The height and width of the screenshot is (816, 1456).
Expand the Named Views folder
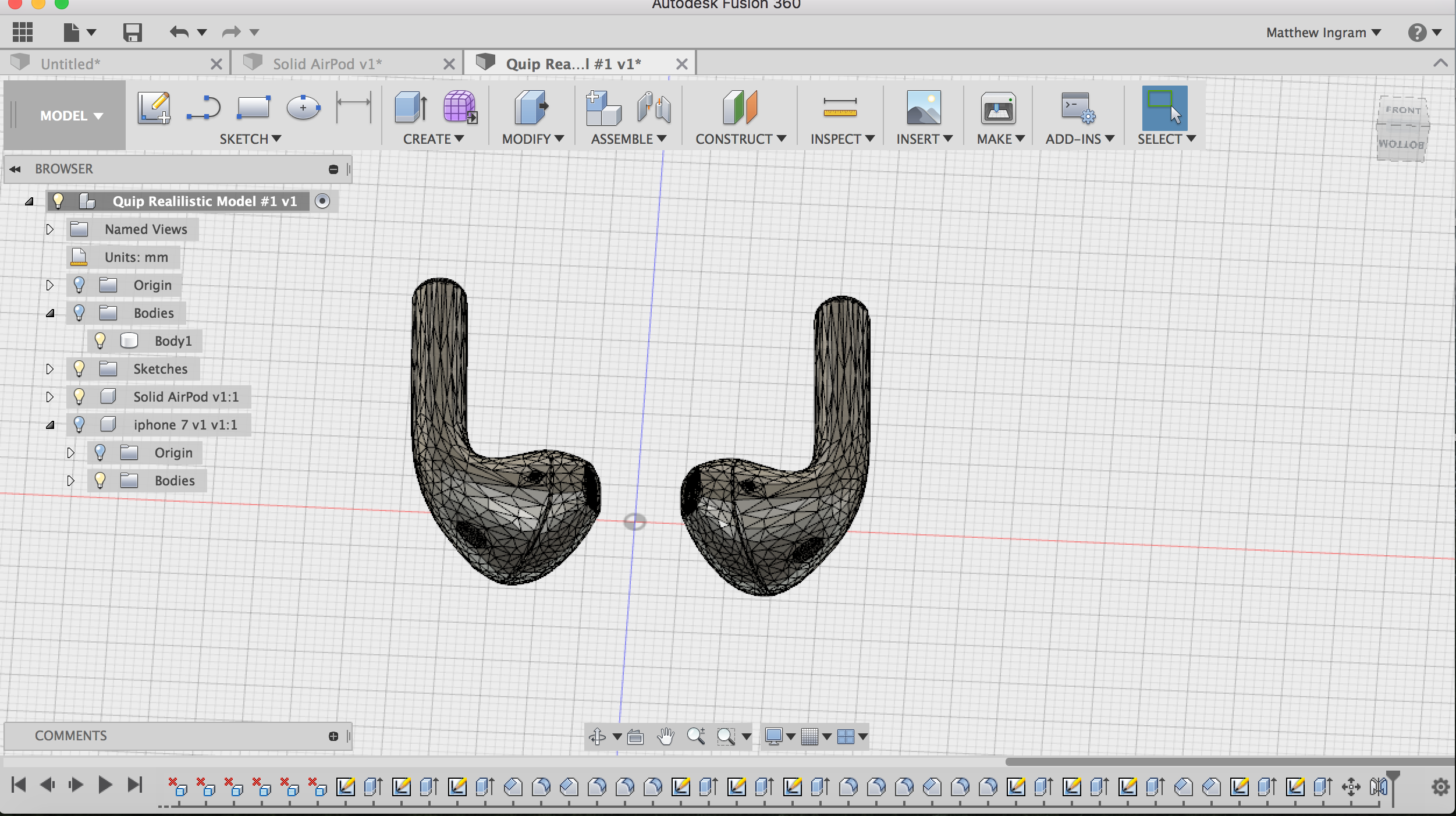[x=51, y=229]
